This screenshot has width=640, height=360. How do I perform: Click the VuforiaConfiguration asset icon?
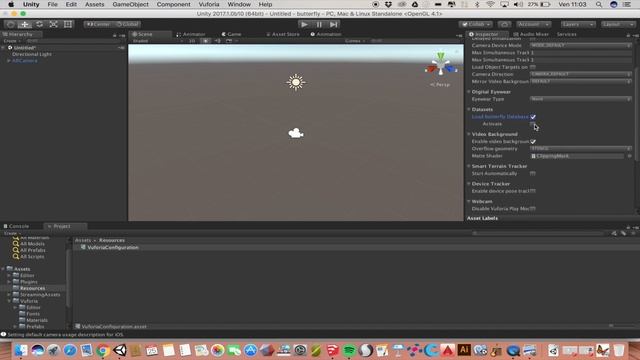point(83,247)
